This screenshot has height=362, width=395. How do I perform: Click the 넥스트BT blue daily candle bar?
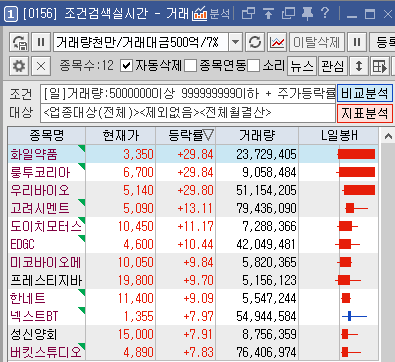tap(354, 316)
